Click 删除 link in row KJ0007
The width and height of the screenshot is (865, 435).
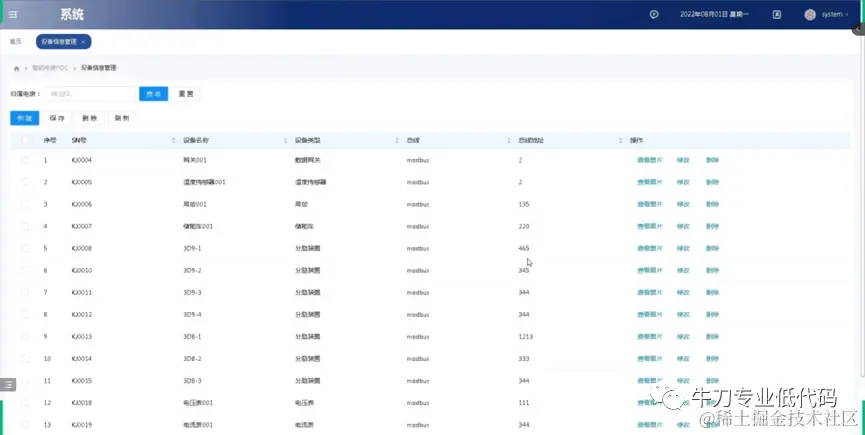712,226
